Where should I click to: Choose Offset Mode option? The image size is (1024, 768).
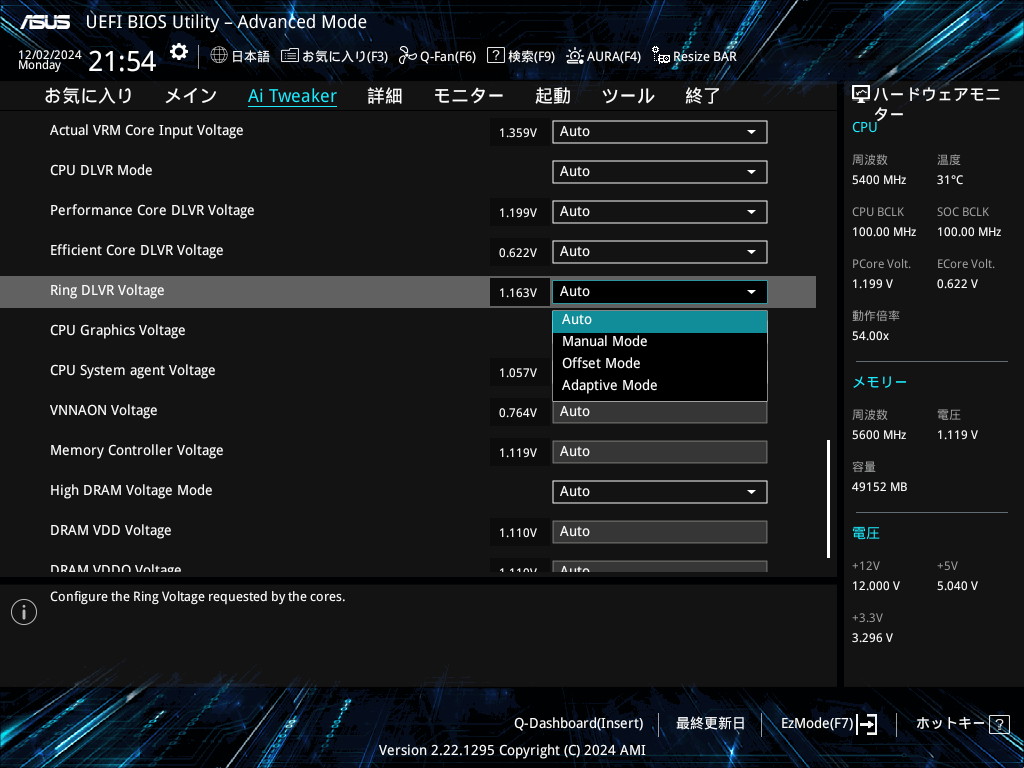click(660, 364)
